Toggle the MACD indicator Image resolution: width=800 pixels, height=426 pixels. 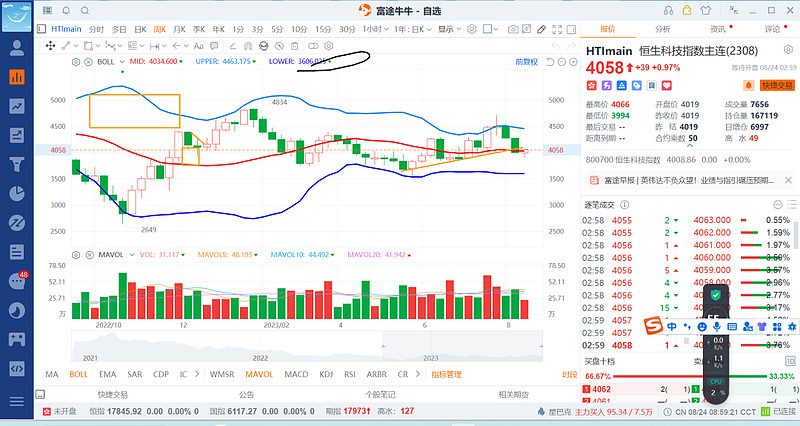tap(296, 374)
